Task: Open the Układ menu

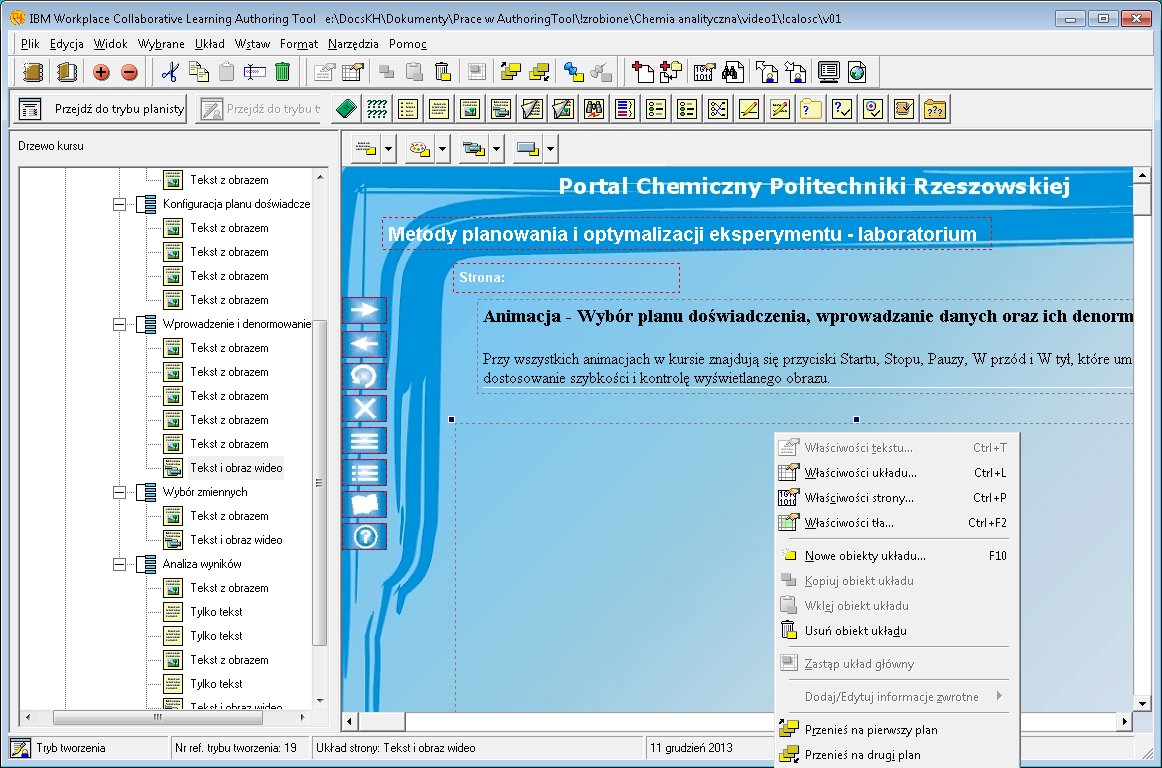Action: (x=210, y=44)
